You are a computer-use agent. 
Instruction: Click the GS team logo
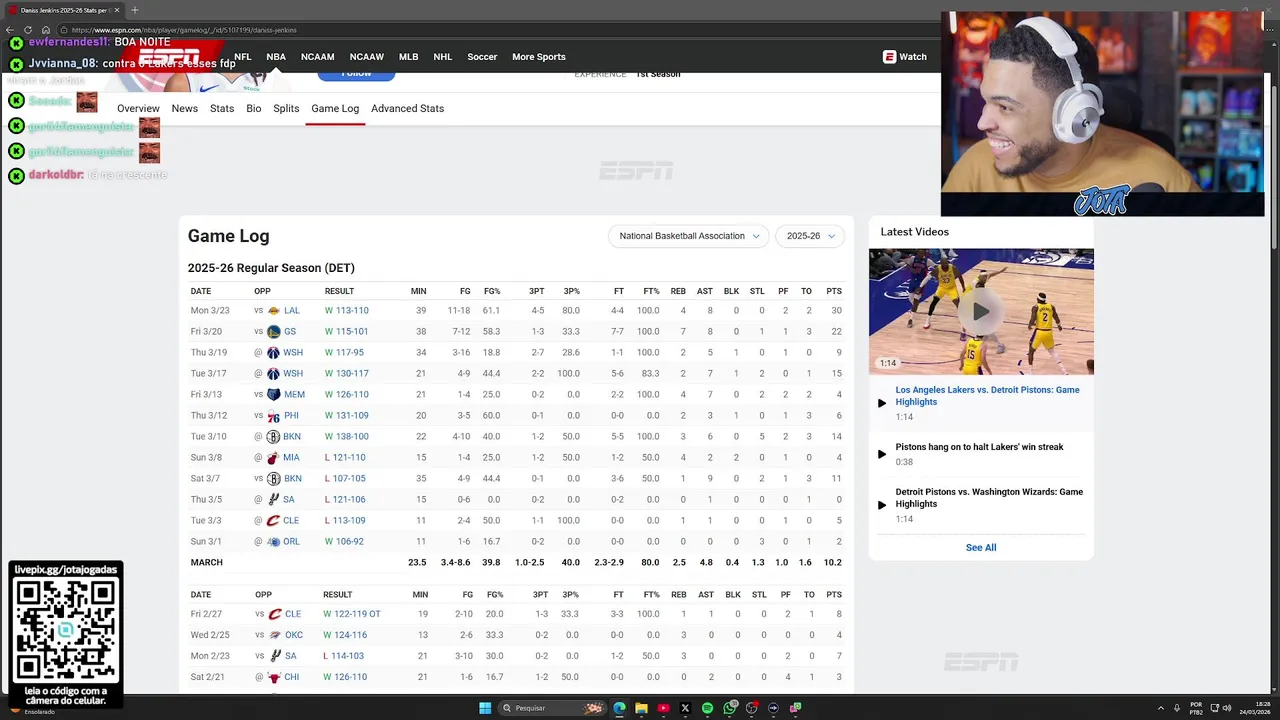click(273, 332)
